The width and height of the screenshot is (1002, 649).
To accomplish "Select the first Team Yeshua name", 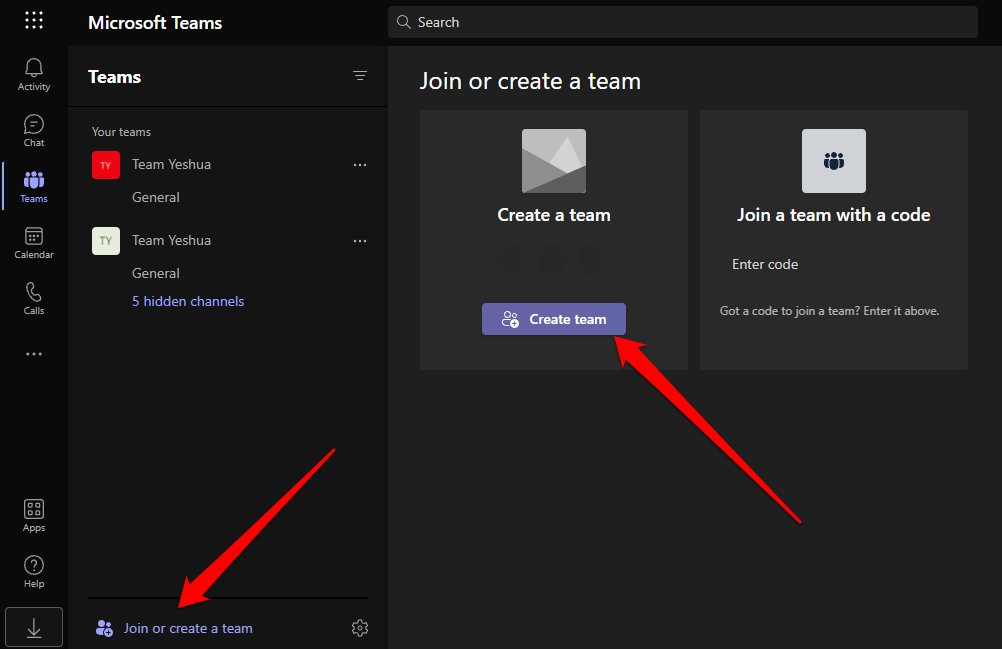I will click(171, 164).
